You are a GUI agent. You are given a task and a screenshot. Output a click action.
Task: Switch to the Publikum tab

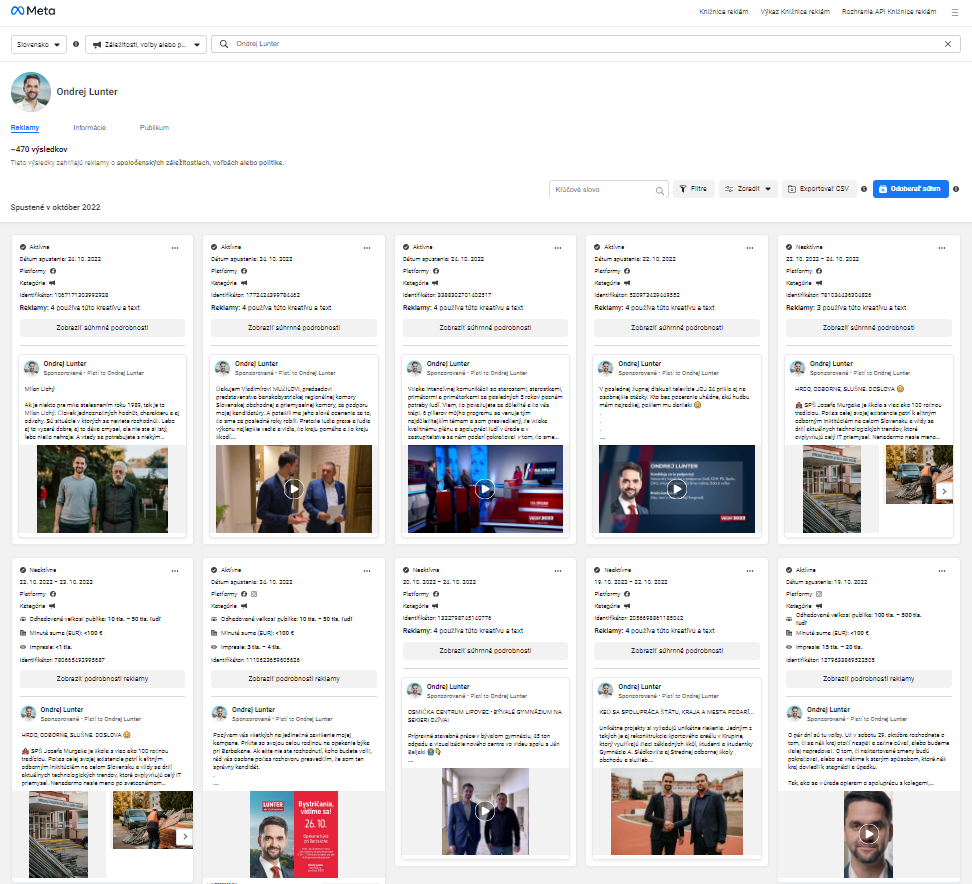point(154,128)
